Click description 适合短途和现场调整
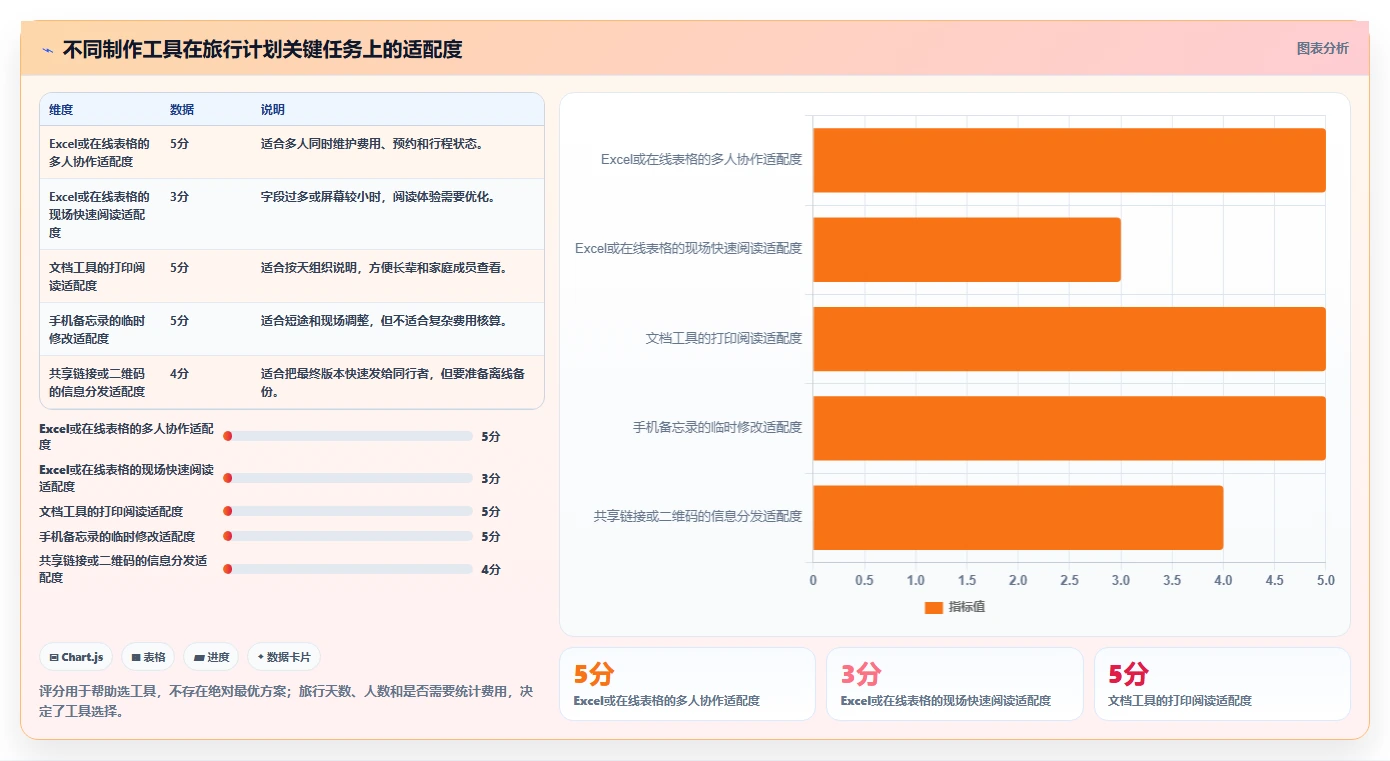Viewport: 1390px width, 761px height. [385, 320]
